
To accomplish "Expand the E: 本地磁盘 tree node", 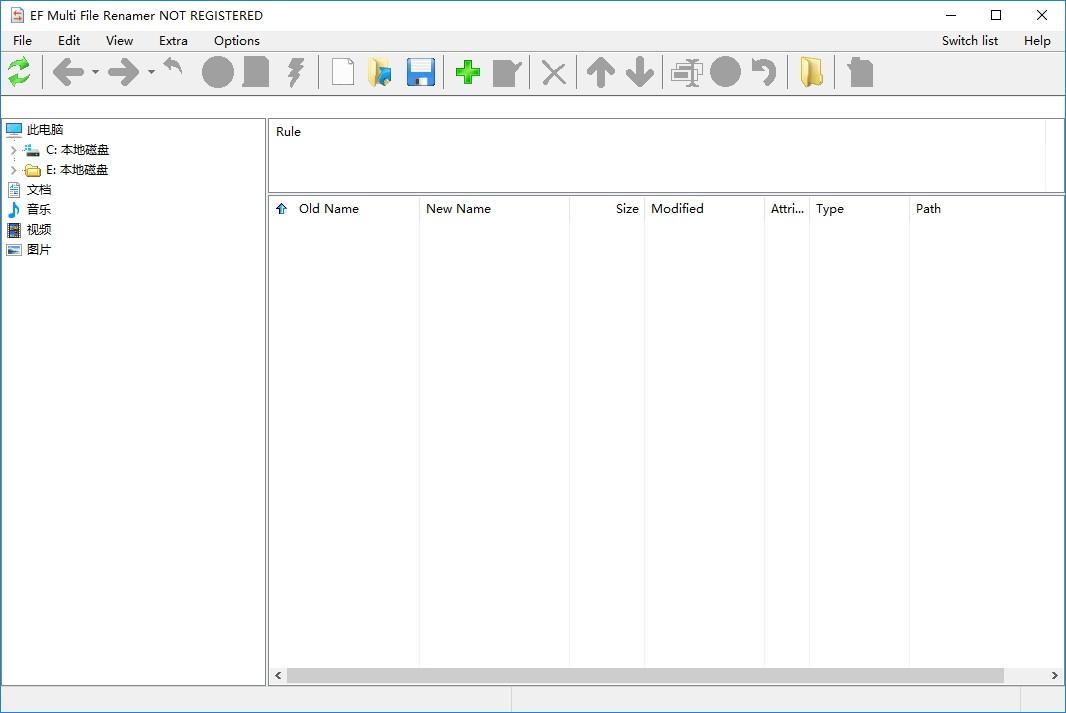I will 13,170.
